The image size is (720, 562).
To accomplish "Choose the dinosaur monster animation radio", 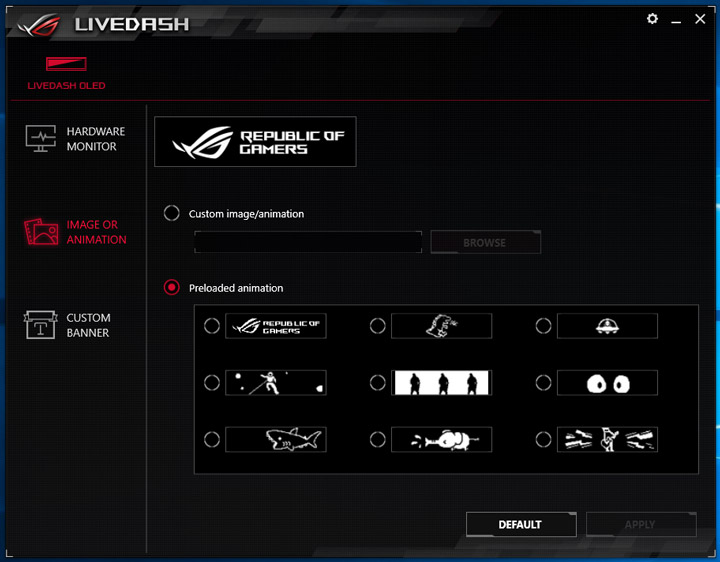I will click(377, 326).
